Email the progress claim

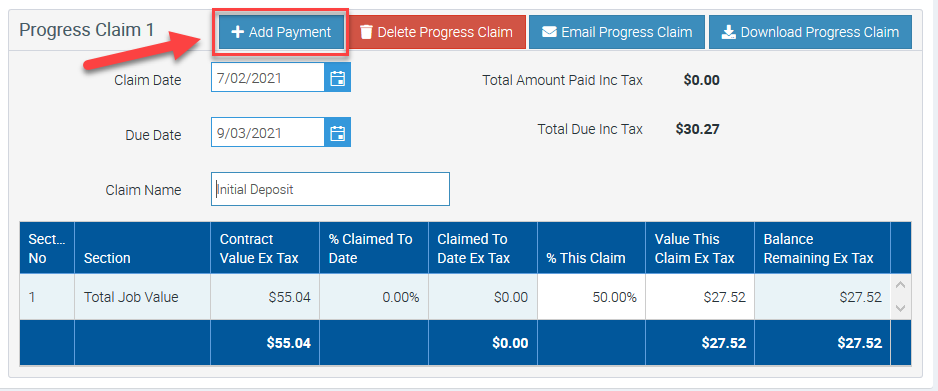coord(617,32)
